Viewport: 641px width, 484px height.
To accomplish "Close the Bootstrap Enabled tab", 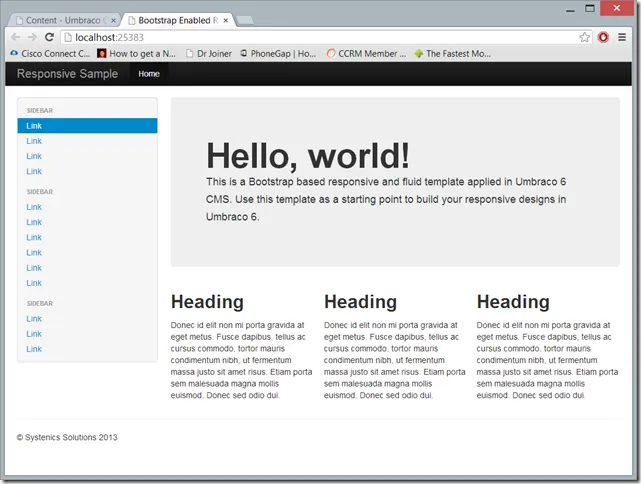I will (226, 20).
